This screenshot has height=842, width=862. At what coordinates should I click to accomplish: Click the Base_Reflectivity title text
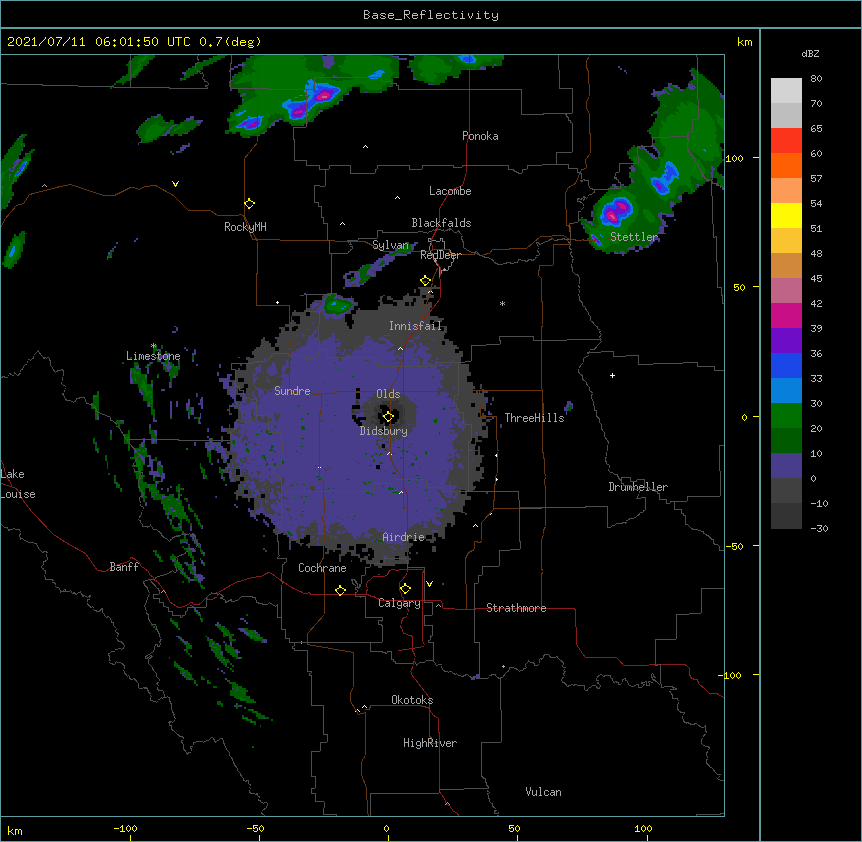point(431,15)
